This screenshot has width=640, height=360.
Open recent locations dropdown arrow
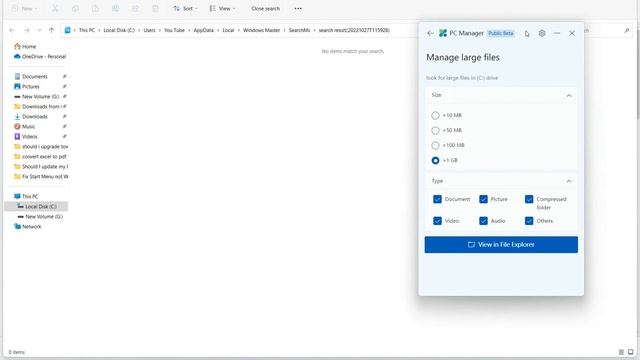39,30
